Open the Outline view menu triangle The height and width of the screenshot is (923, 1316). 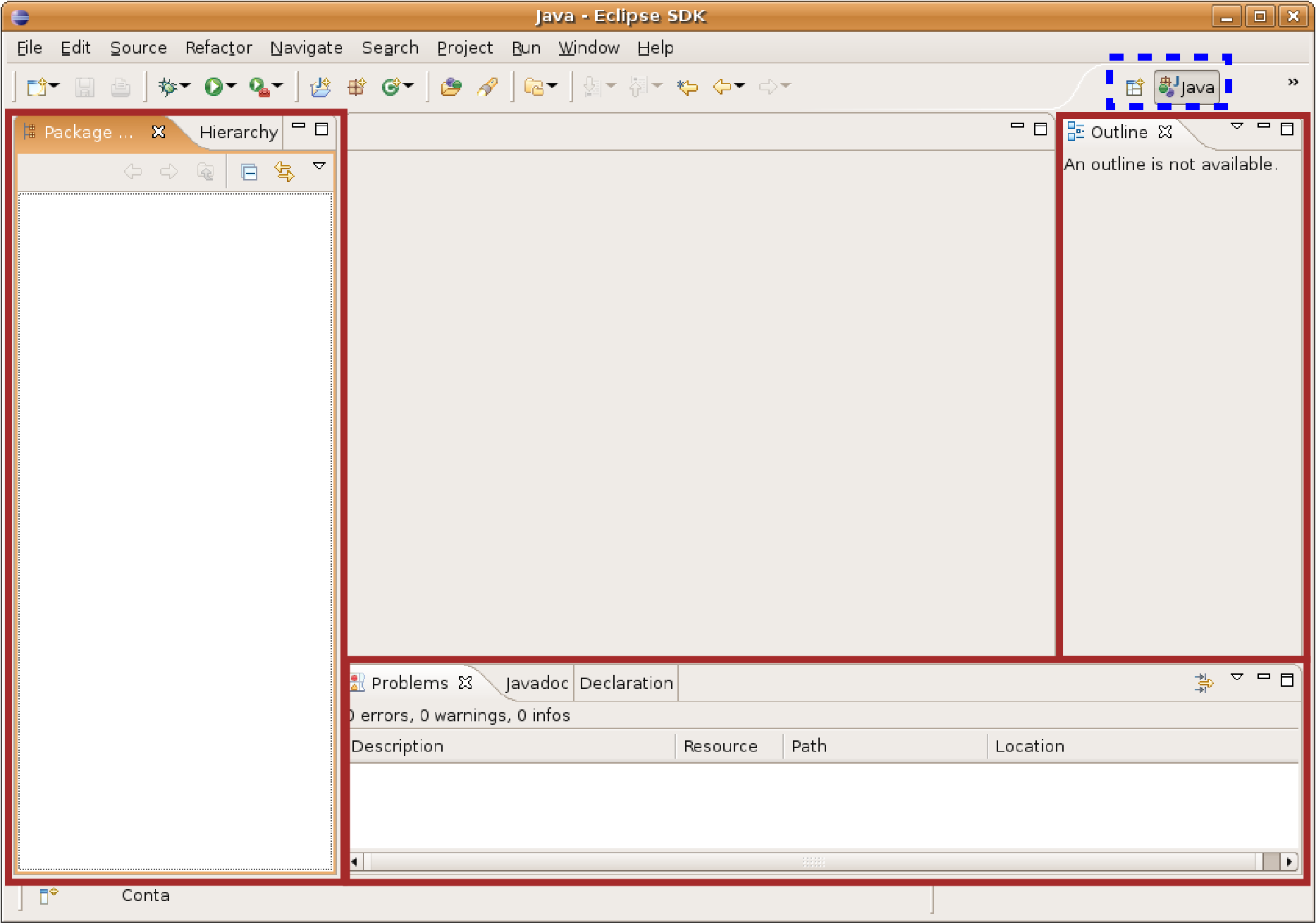[1236, 126]
